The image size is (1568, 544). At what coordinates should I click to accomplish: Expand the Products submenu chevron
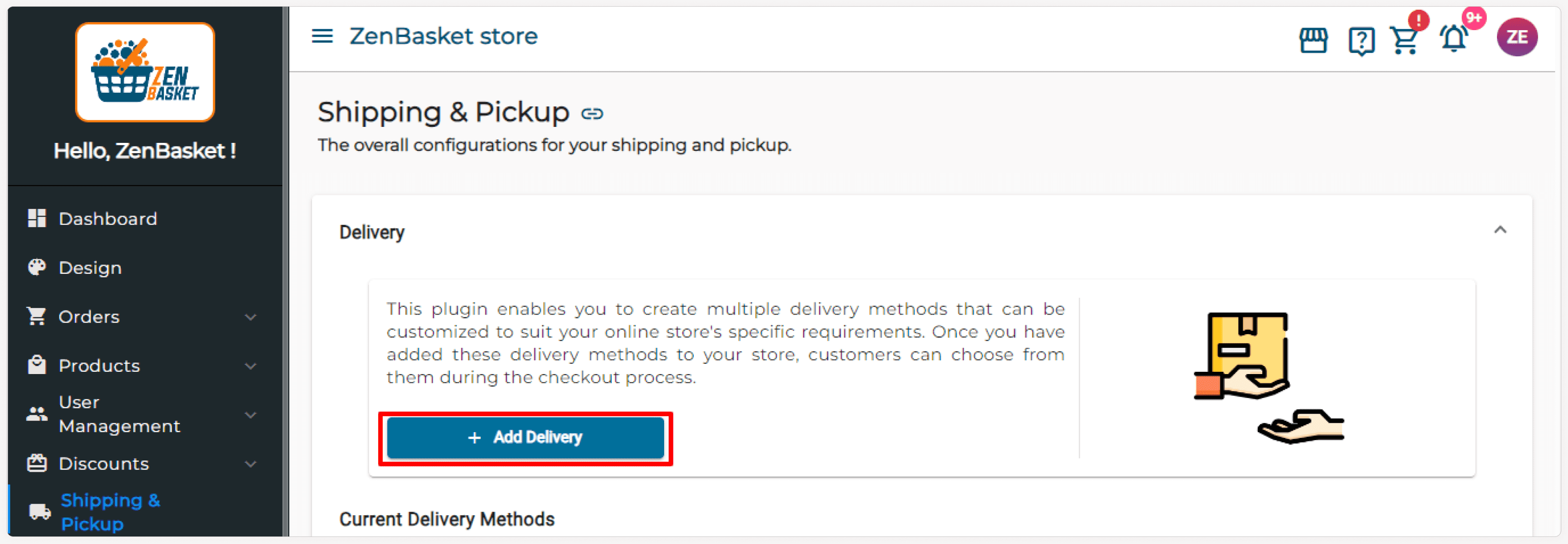click(250, 367)
